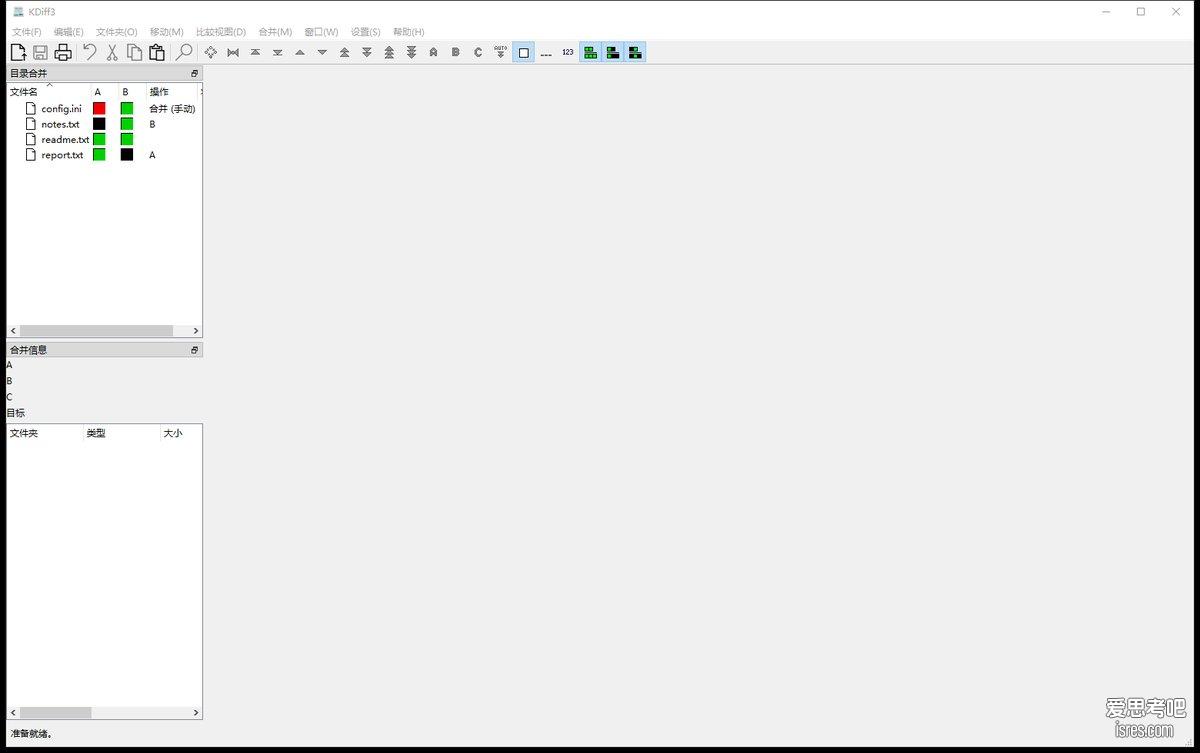This screenshot has width=1200, height=753.
Task: Toggle the Auto advance button
Action: pos(501,52)
